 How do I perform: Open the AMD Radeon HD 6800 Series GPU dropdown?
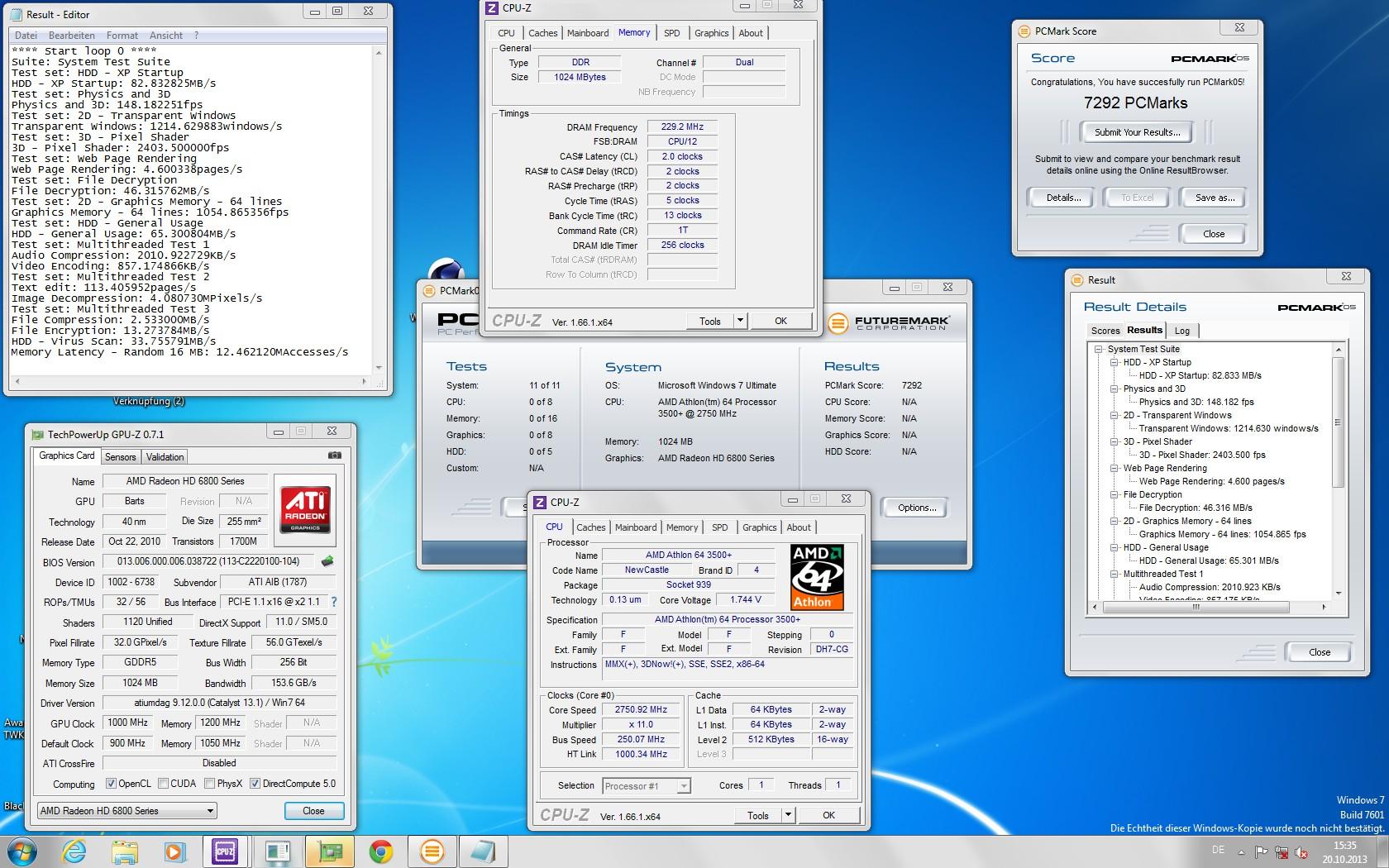click(126, 811)
